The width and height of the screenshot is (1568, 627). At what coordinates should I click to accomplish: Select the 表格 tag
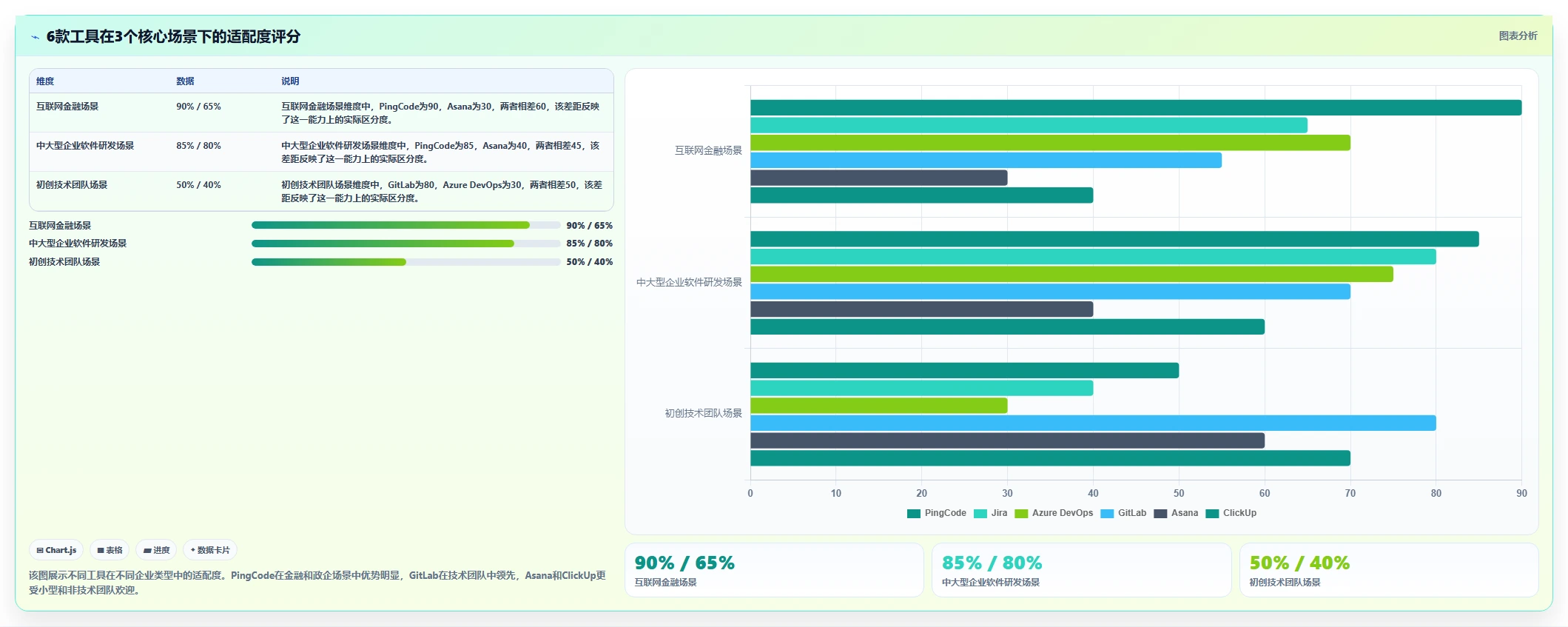(x=110, y=550)
